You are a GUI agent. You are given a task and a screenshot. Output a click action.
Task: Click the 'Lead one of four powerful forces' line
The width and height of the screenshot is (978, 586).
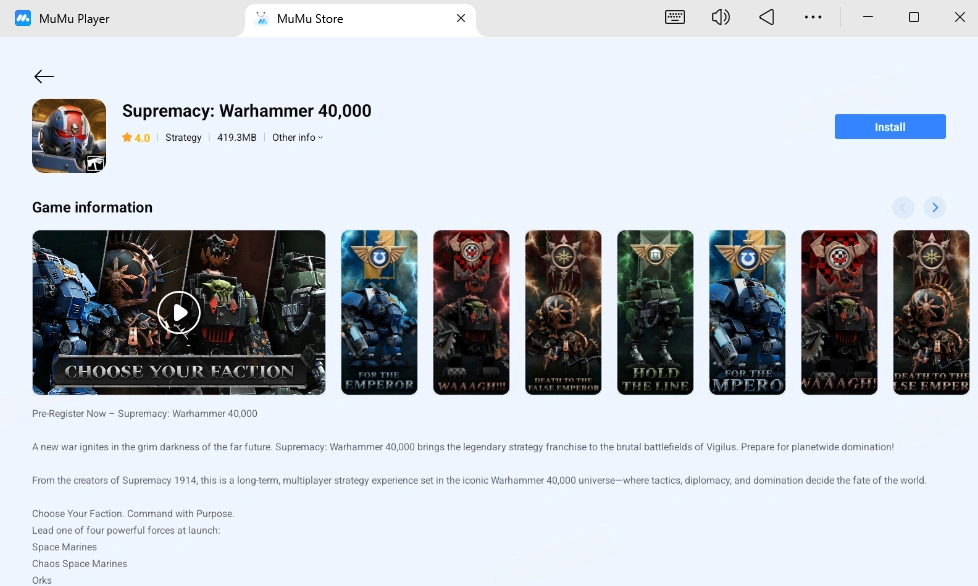pos(126,531)
